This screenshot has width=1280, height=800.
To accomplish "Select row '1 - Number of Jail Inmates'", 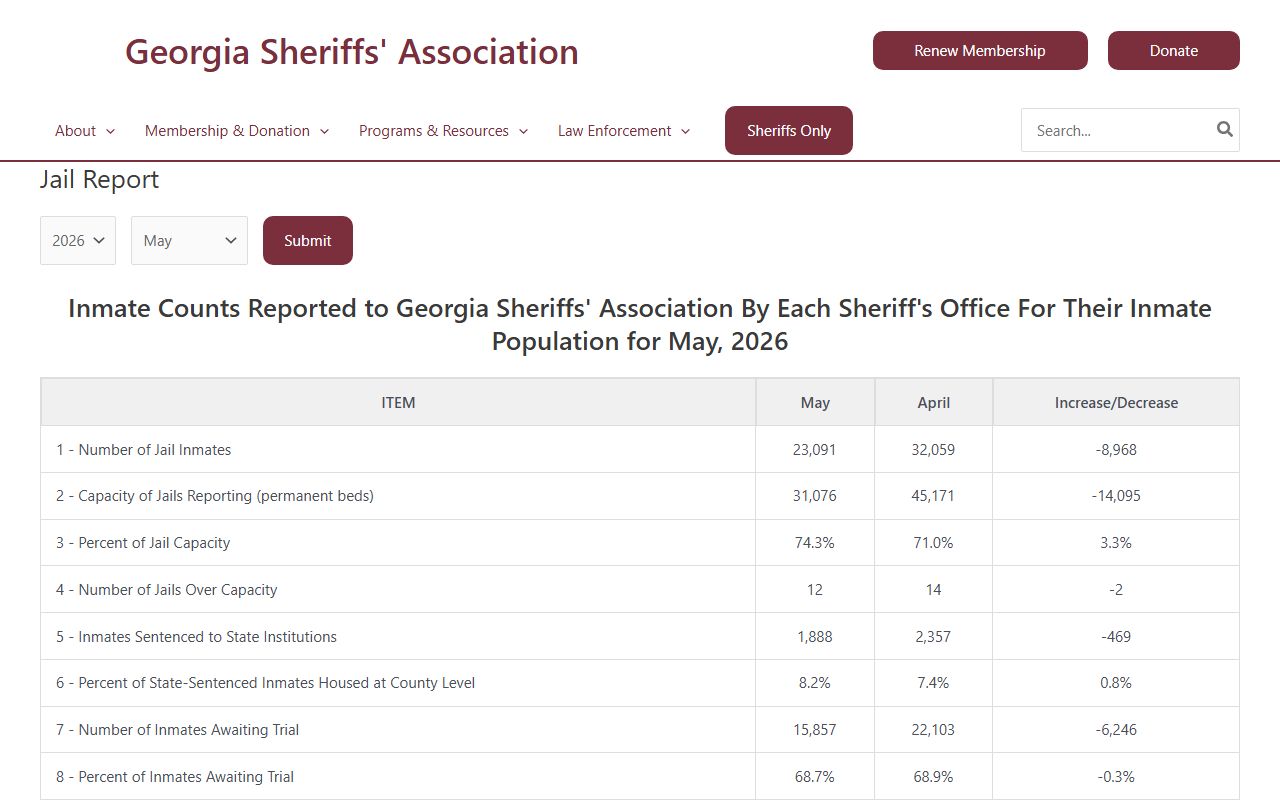I will (640, 449).
